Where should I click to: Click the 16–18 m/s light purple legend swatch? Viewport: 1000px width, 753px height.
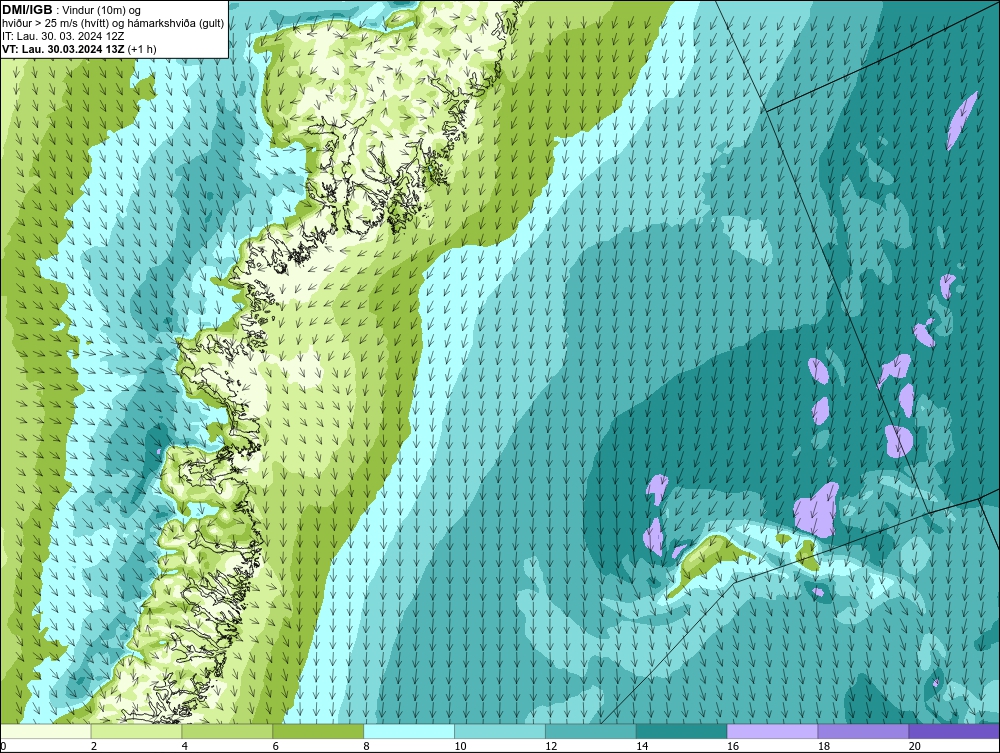click(772, 731)
